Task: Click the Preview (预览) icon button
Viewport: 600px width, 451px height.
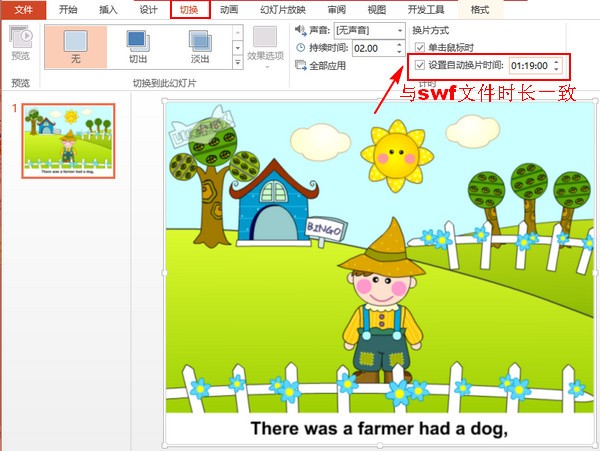Action: point(21,43)
